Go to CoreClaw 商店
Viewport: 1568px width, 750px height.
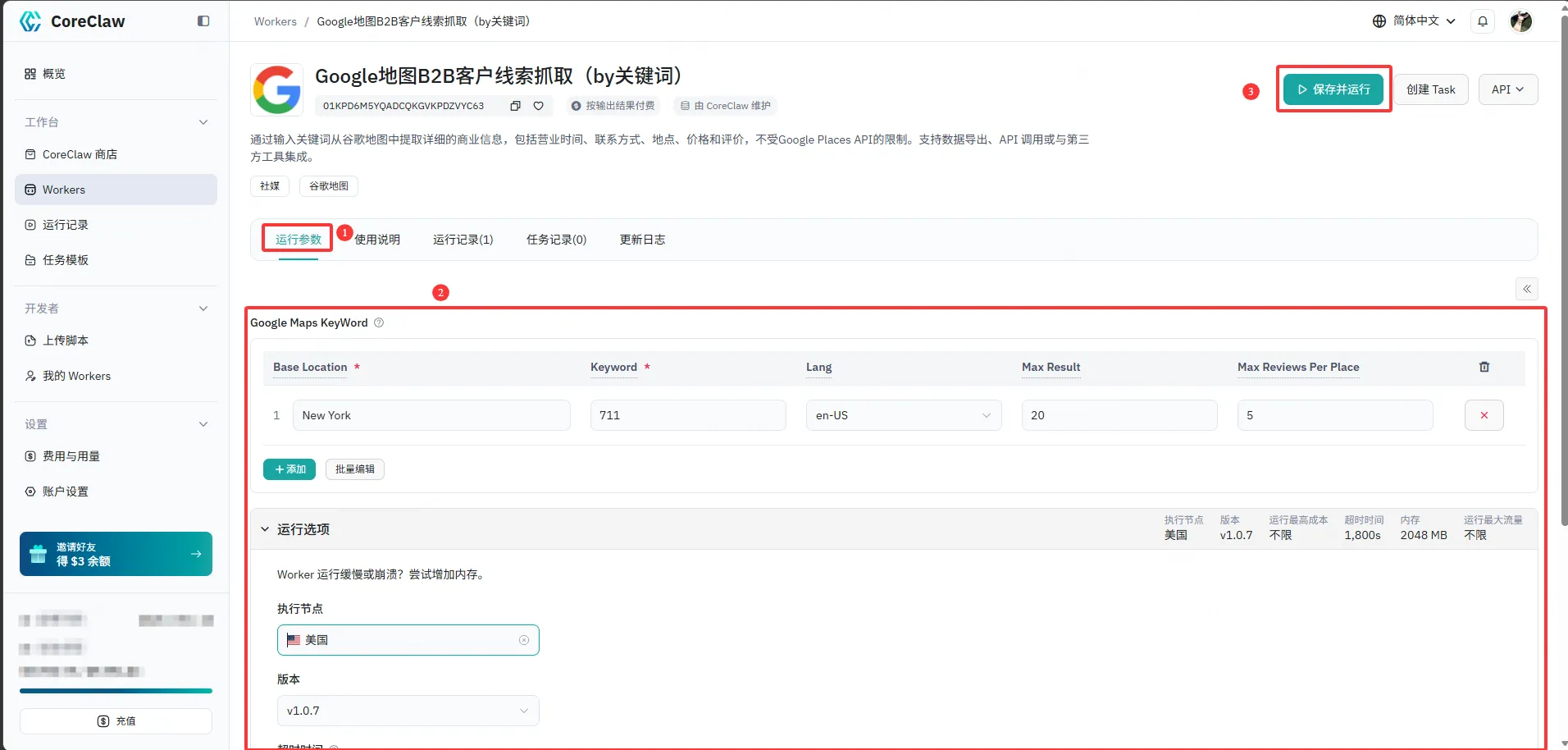coord(116,154)
